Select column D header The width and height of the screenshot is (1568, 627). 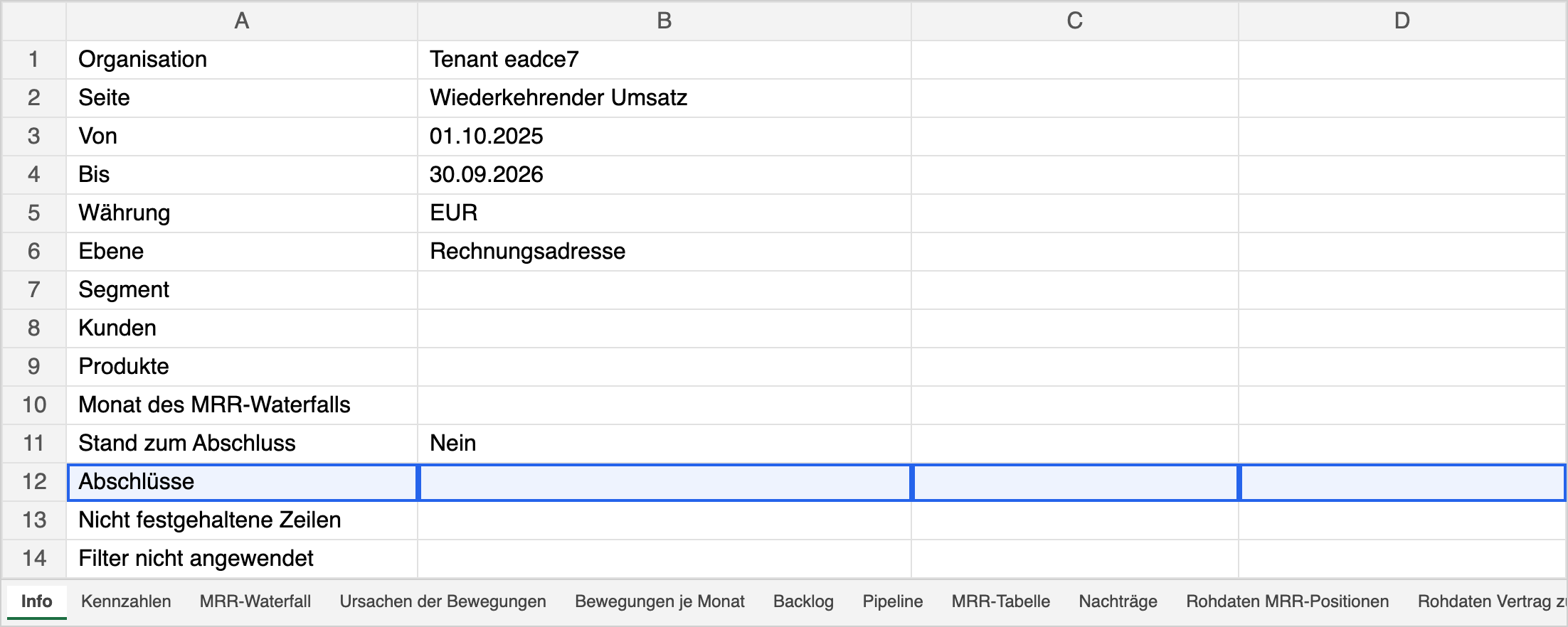1402,21
